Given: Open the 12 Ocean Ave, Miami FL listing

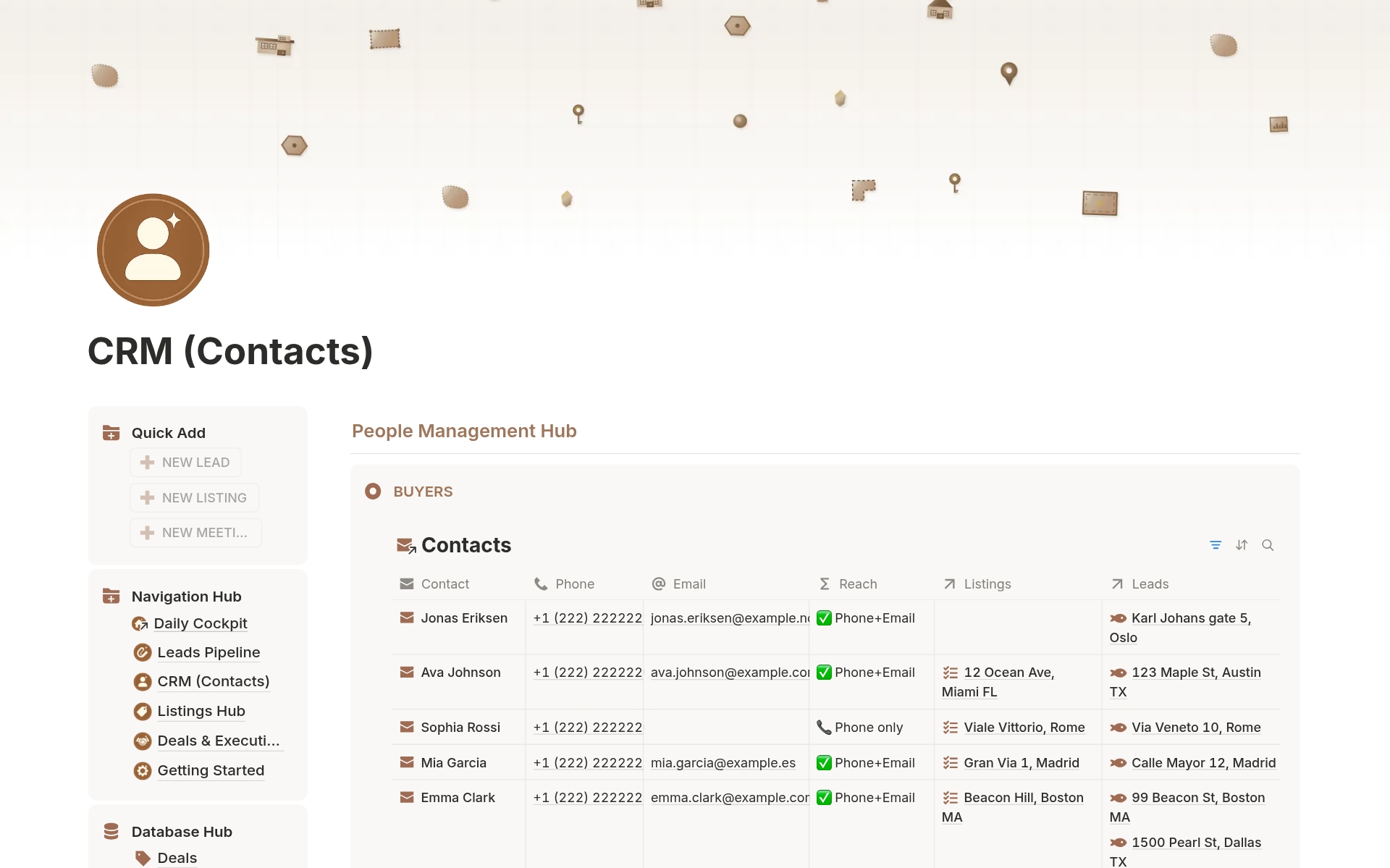Looking at the screenshot, I should tap(998, 682).
